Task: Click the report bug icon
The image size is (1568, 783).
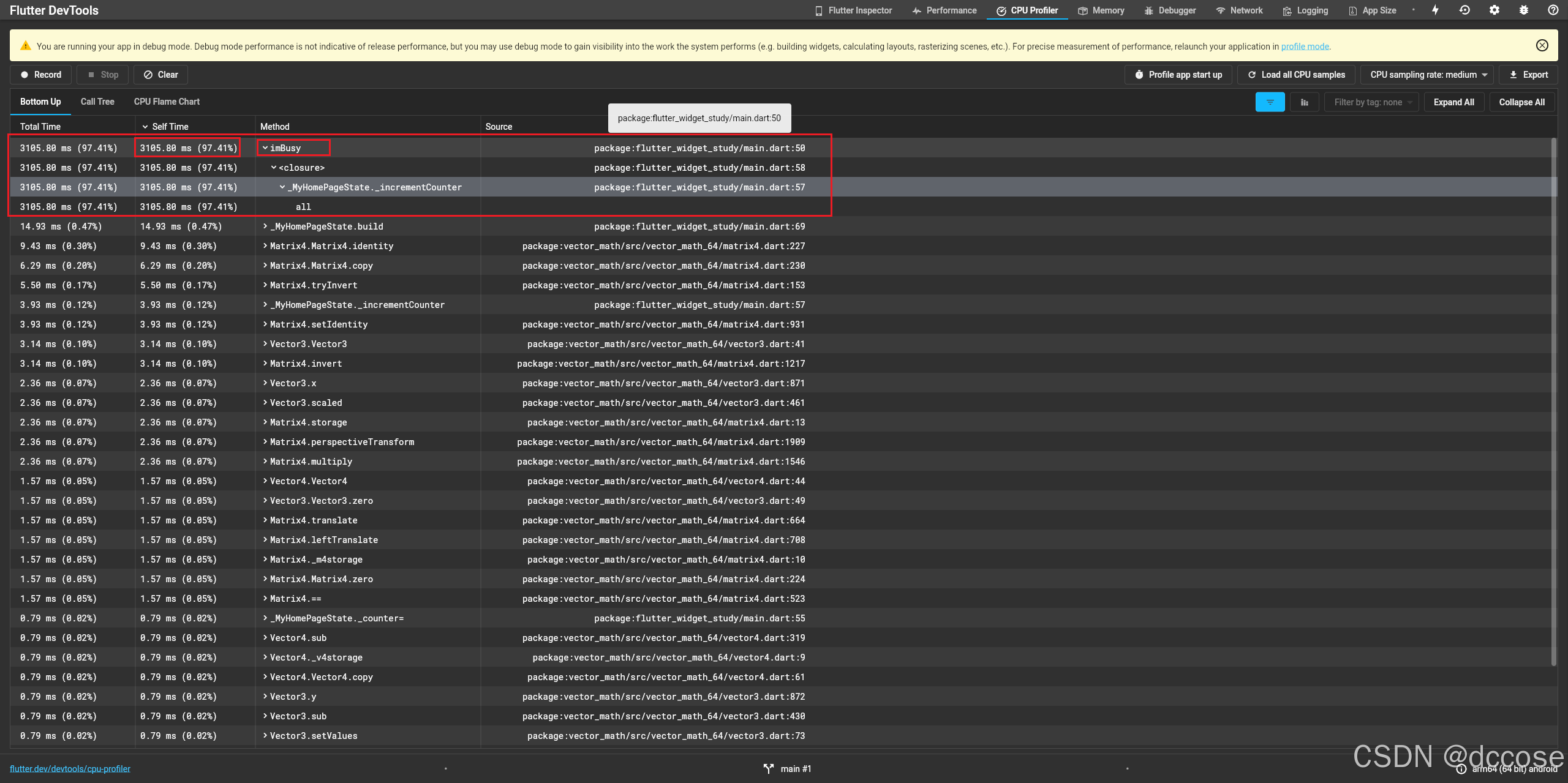Action: tap(1523, 10)
